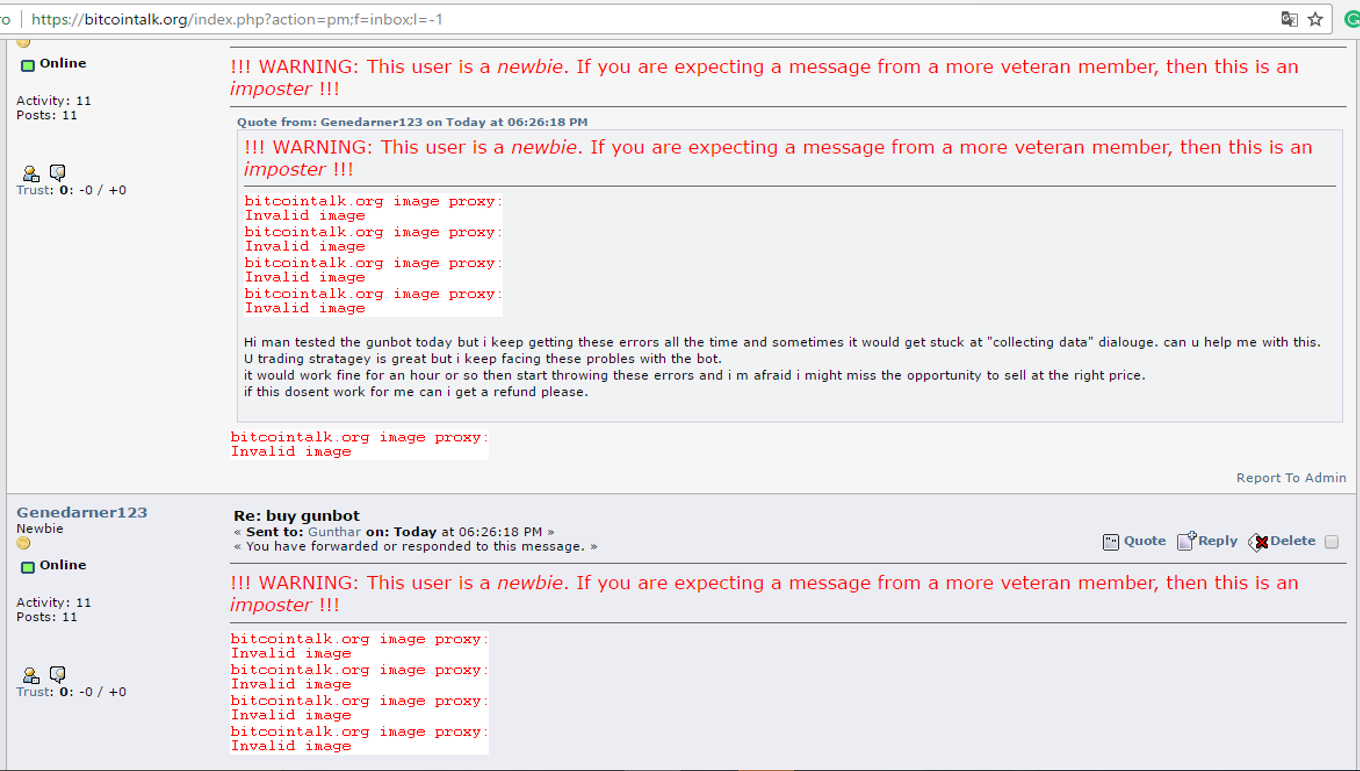Click Report To Admin link
1360x771 pixels.
tap(1291, 478)
